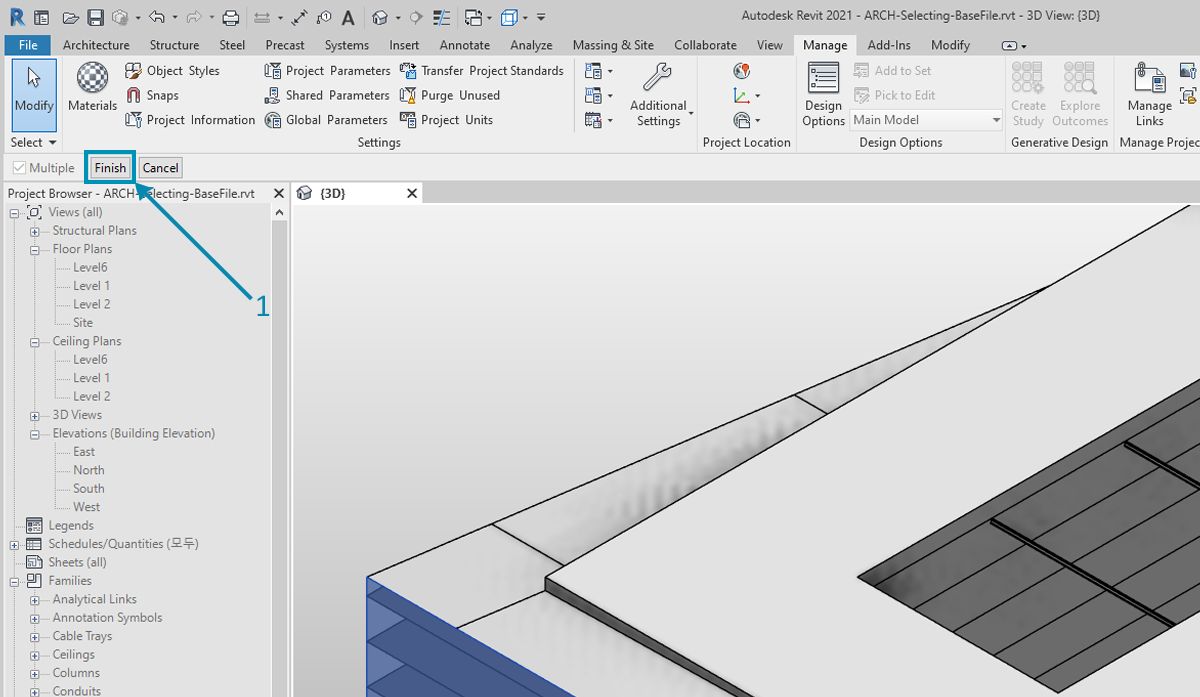Click the Object Styles icon
This screenshot has width=1200, height=697.
pyautogui.click(x=134, y=71)
